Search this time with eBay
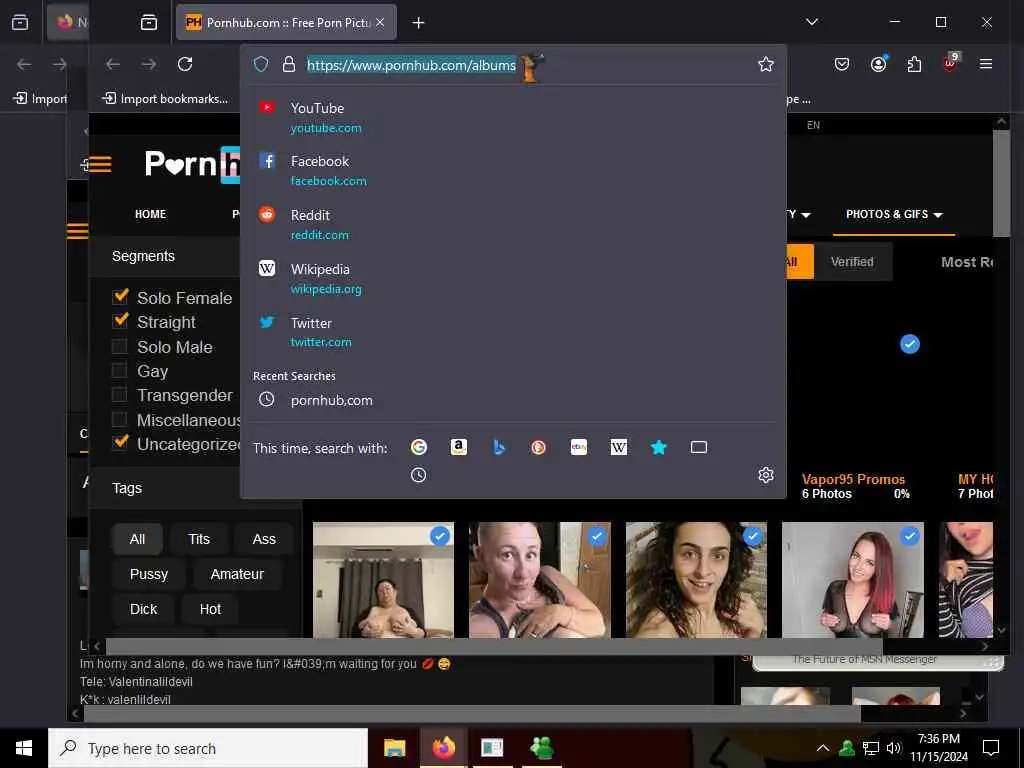 tap(579, 447)
